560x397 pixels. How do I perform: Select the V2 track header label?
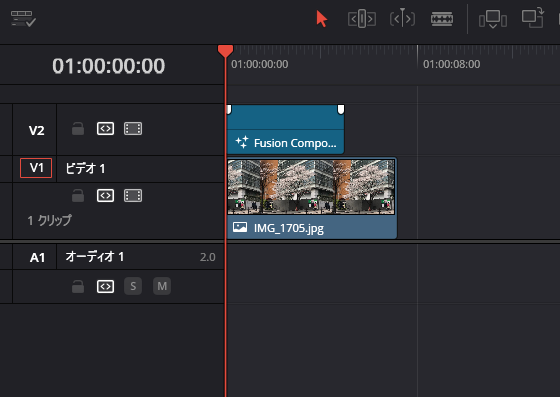pos(36,130)
